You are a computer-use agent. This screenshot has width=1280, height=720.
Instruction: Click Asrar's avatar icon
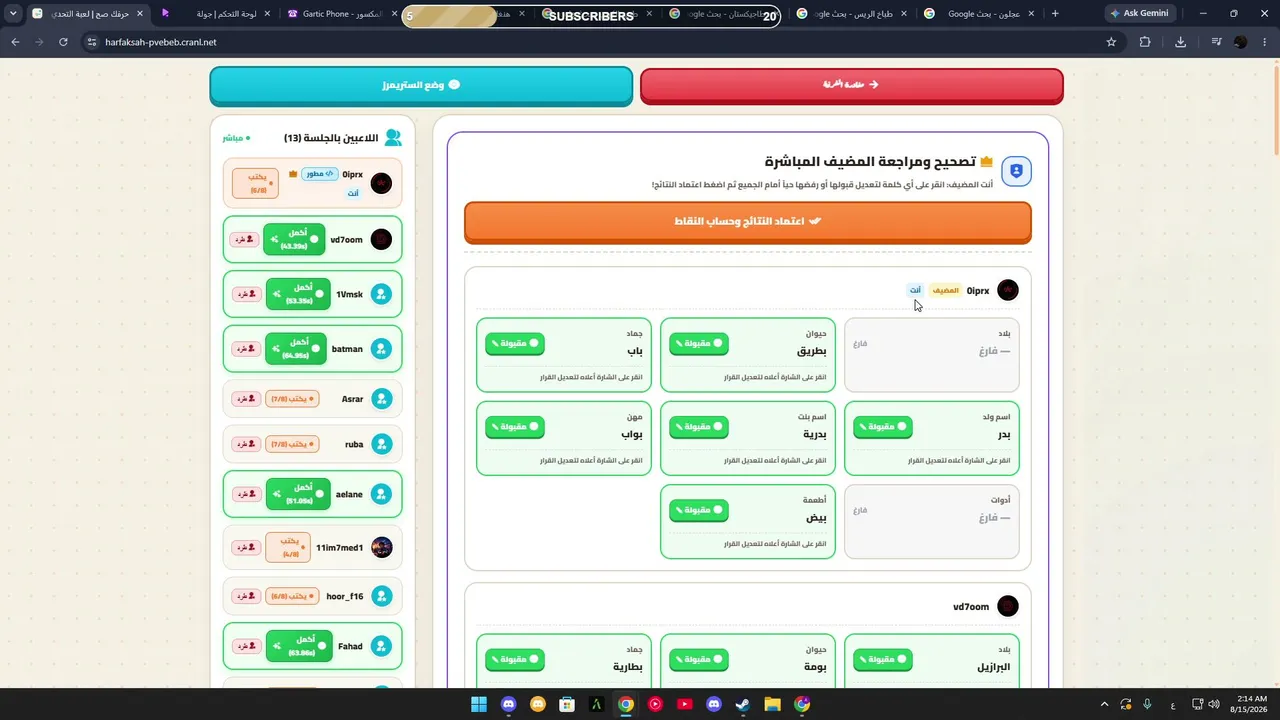pos(381,399)
